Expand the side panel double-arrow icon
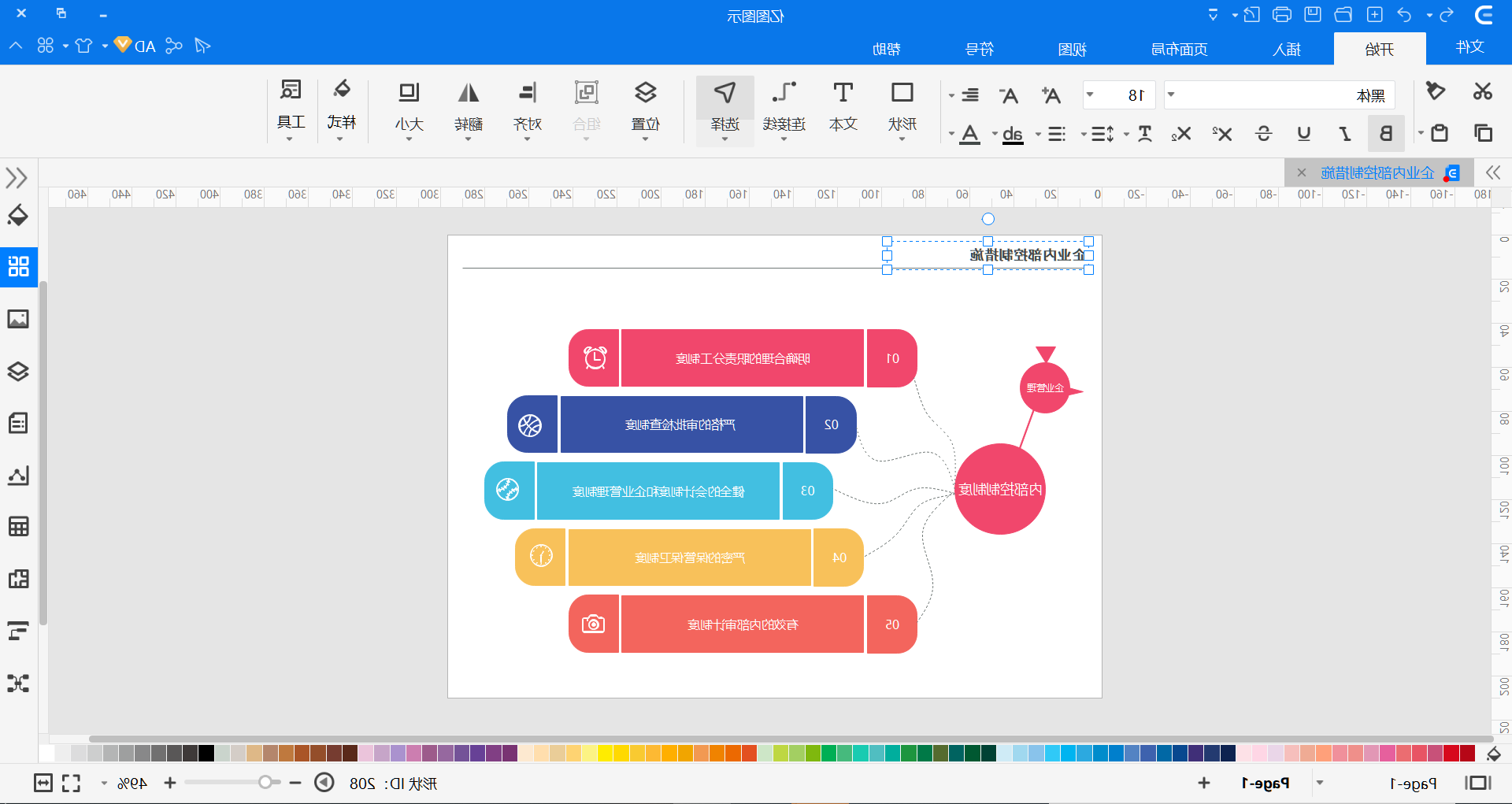The width and height of the screenshot is (1512, 804). coord(17,177)
